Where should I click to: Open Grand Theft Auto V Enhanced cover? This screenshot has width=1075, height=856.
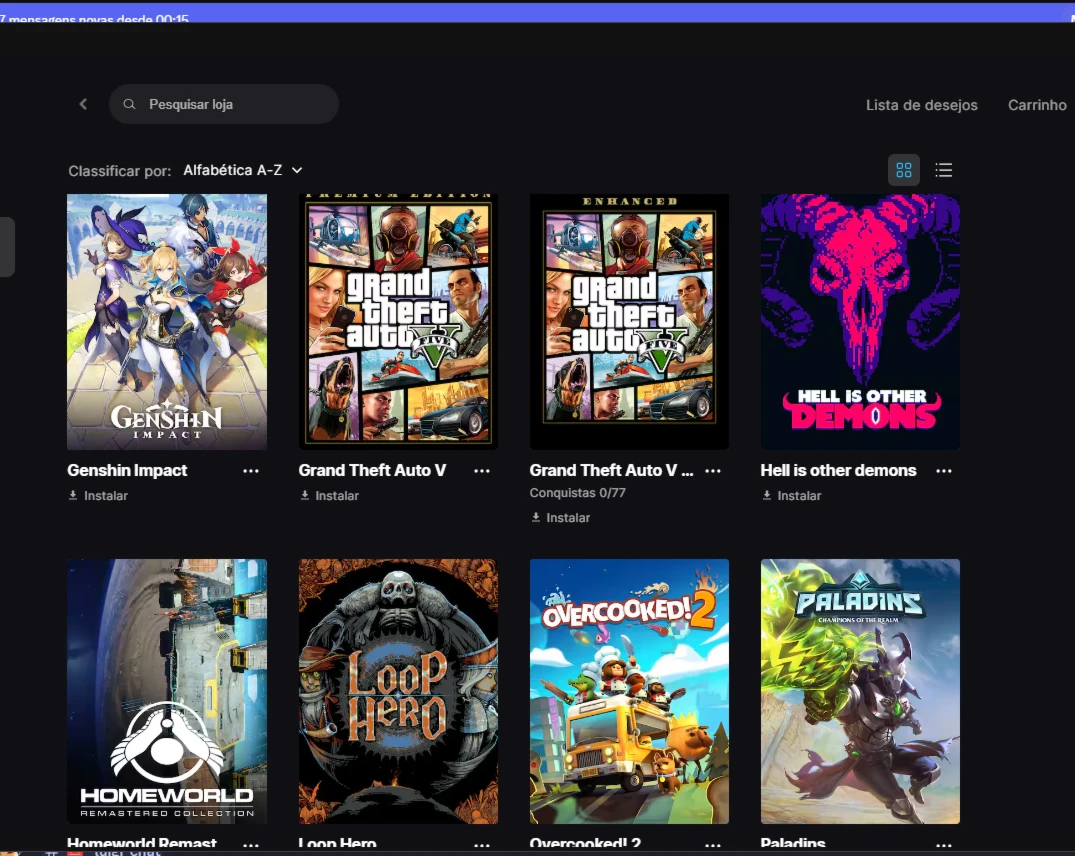629,322
